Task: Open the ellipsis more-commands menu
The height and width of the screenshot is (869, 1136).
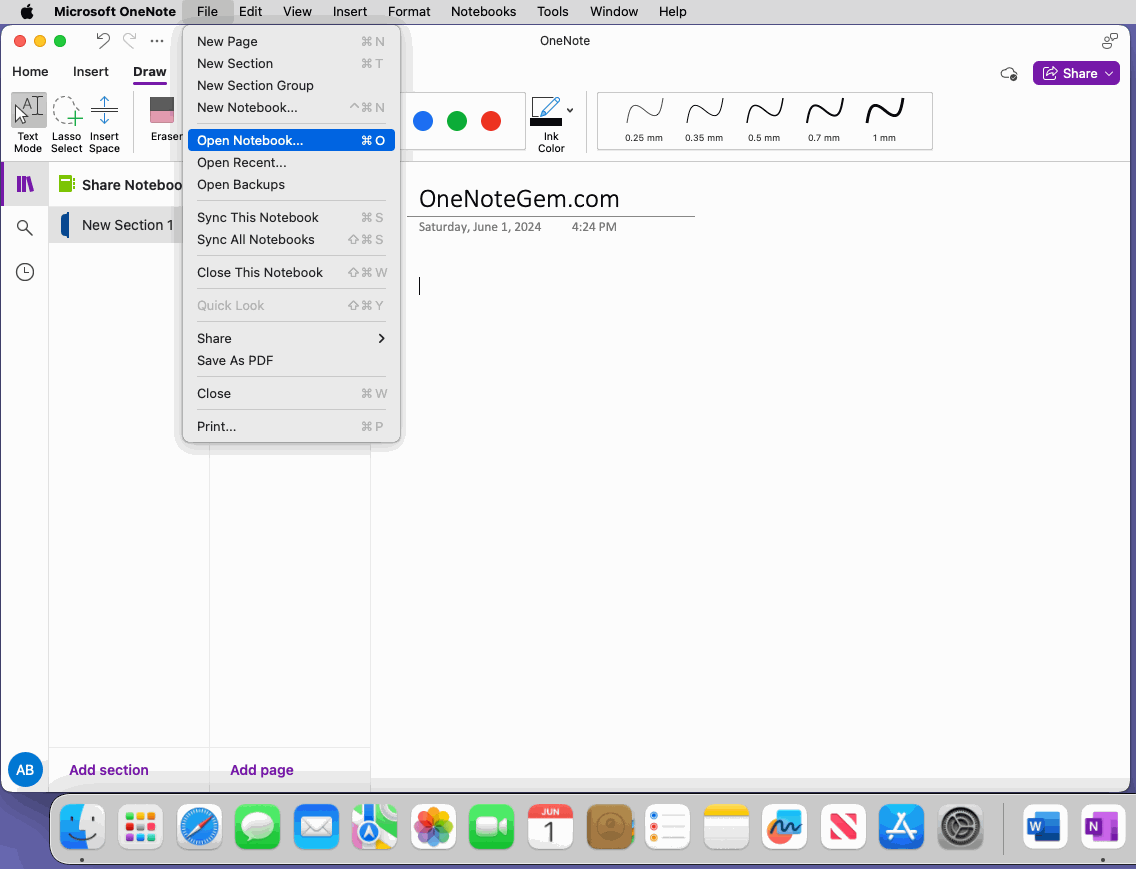Action: pos(156,41)
